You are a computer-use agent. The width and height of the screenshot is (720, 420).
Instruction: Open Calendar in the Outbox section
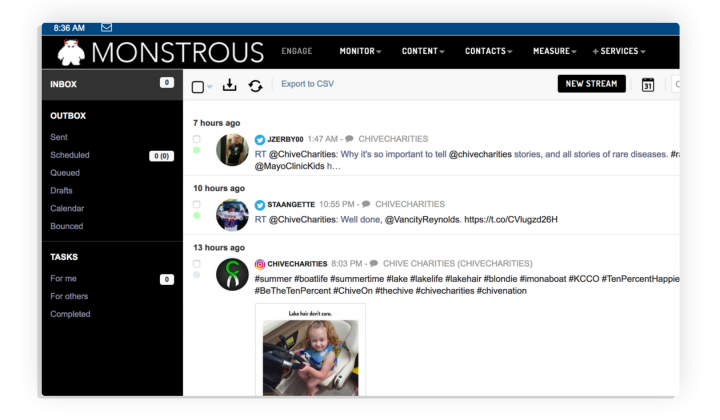point(67,208)
